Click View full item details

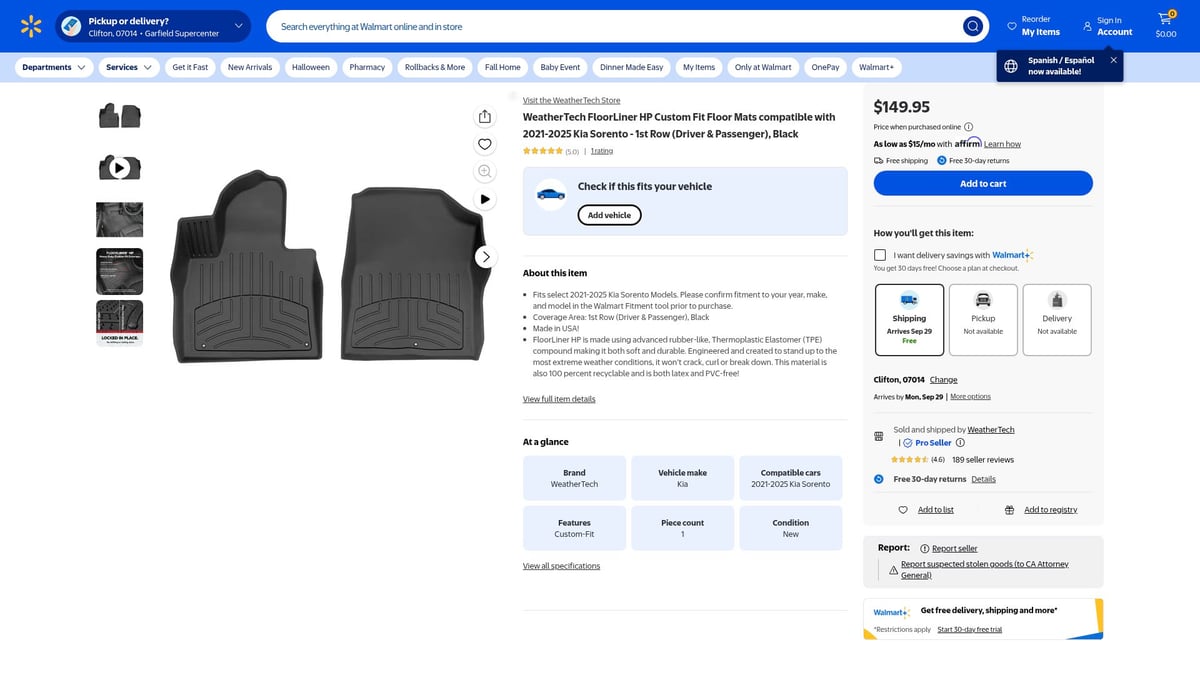point(559,399)
